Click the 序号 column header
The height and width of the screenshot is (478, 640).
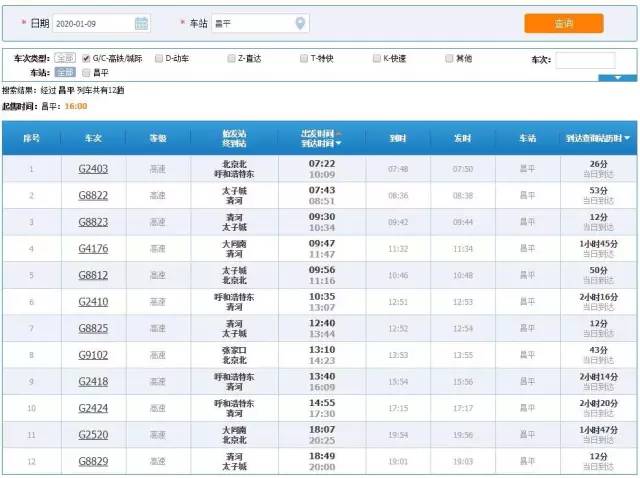click(31, 138)
